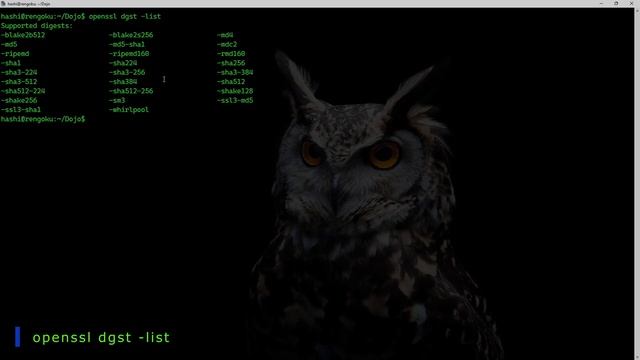640x360 pixels.
Task: Click the -sha3-224 digest entry
Action: click(19, 72)
